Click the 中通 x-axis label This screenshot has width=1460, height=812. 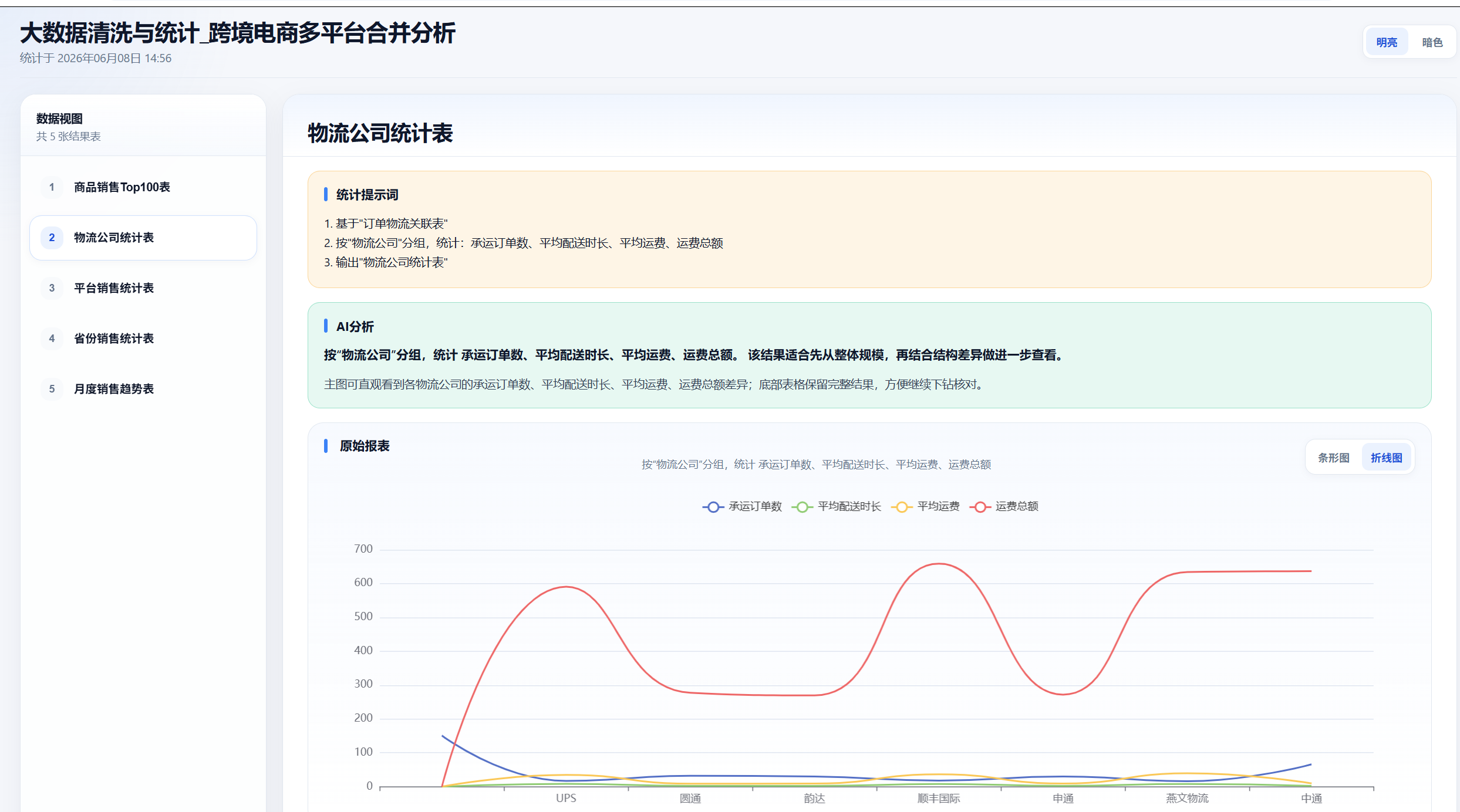click(1311, 799)
